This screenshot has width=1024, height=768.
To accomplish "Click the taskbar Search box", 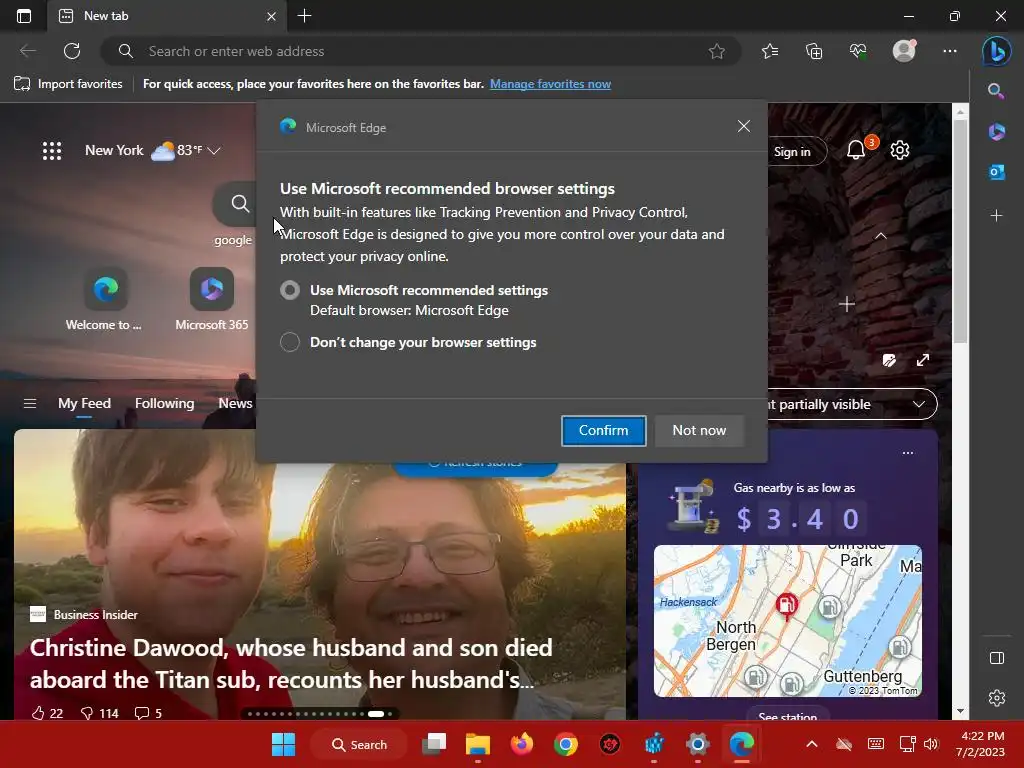I will coord(359,744).
